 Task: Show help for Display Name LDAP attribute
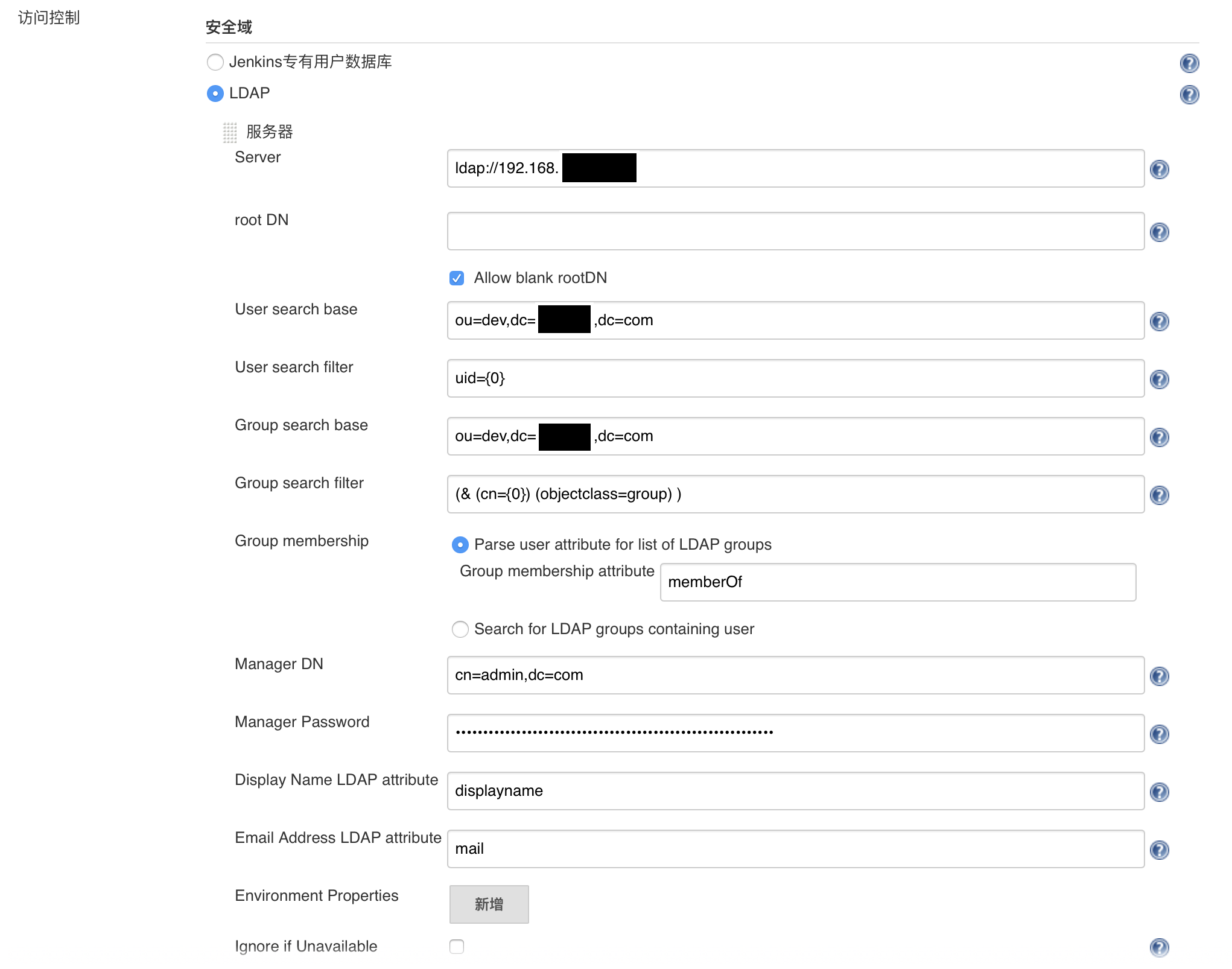(1159, 792)
